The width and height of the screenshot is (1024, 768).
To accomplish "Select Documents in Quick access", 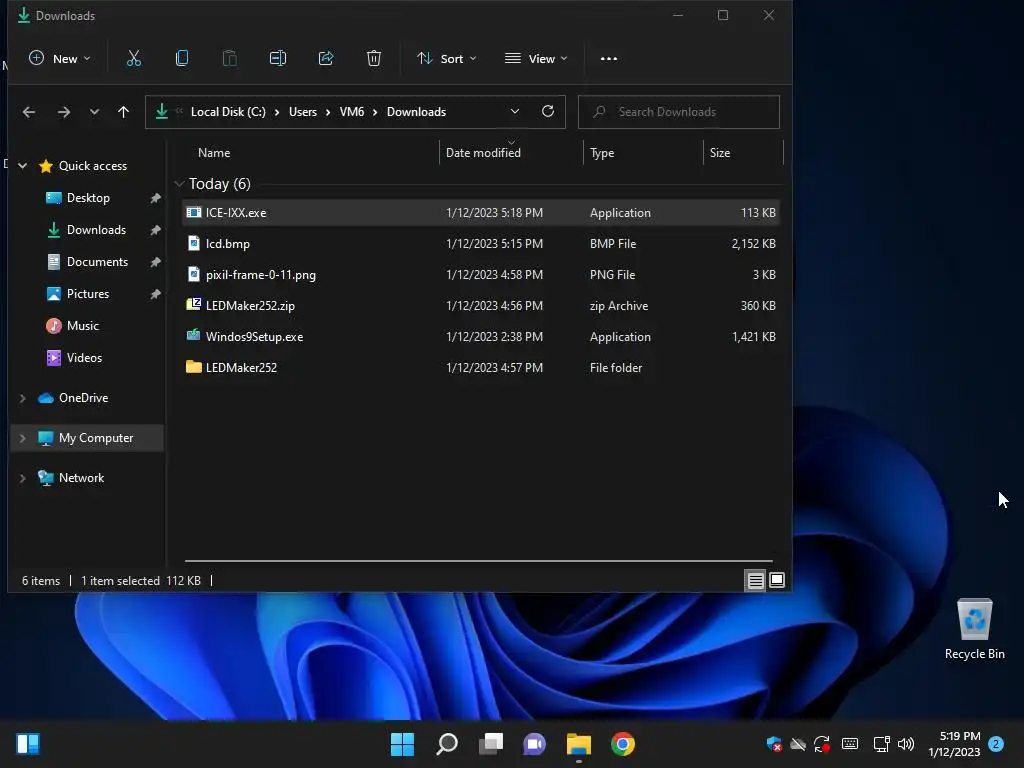I will click(97, 262).
